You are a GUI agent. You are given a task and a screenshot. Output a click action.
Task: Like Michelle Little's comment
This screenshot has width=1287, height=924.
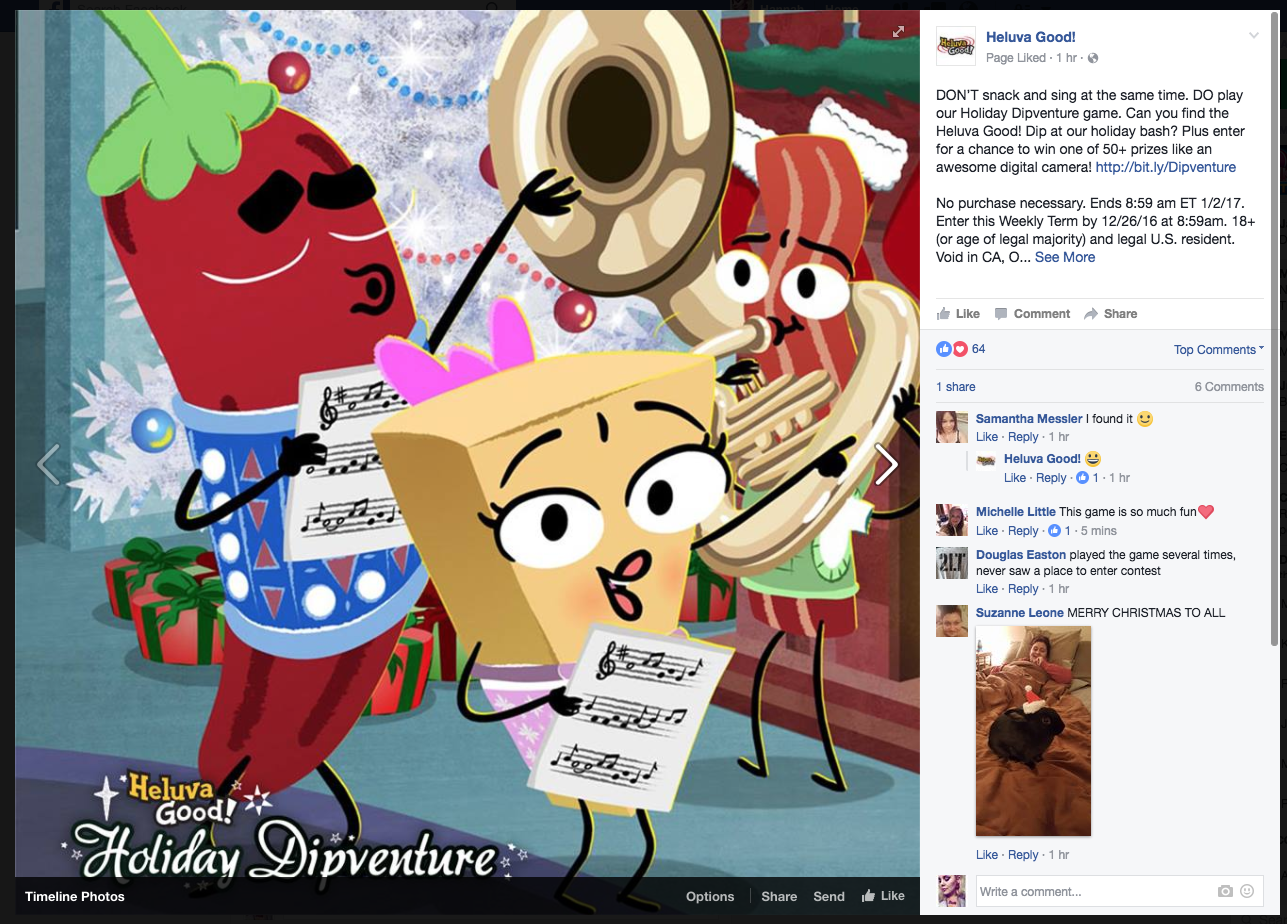[987, 531]
